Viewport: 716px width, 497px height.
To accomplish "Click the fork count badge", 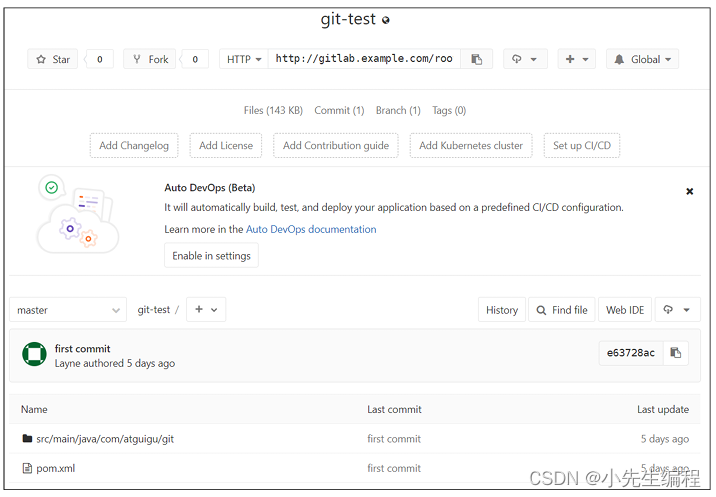I will pyautogui.click(x=195, y=59).
